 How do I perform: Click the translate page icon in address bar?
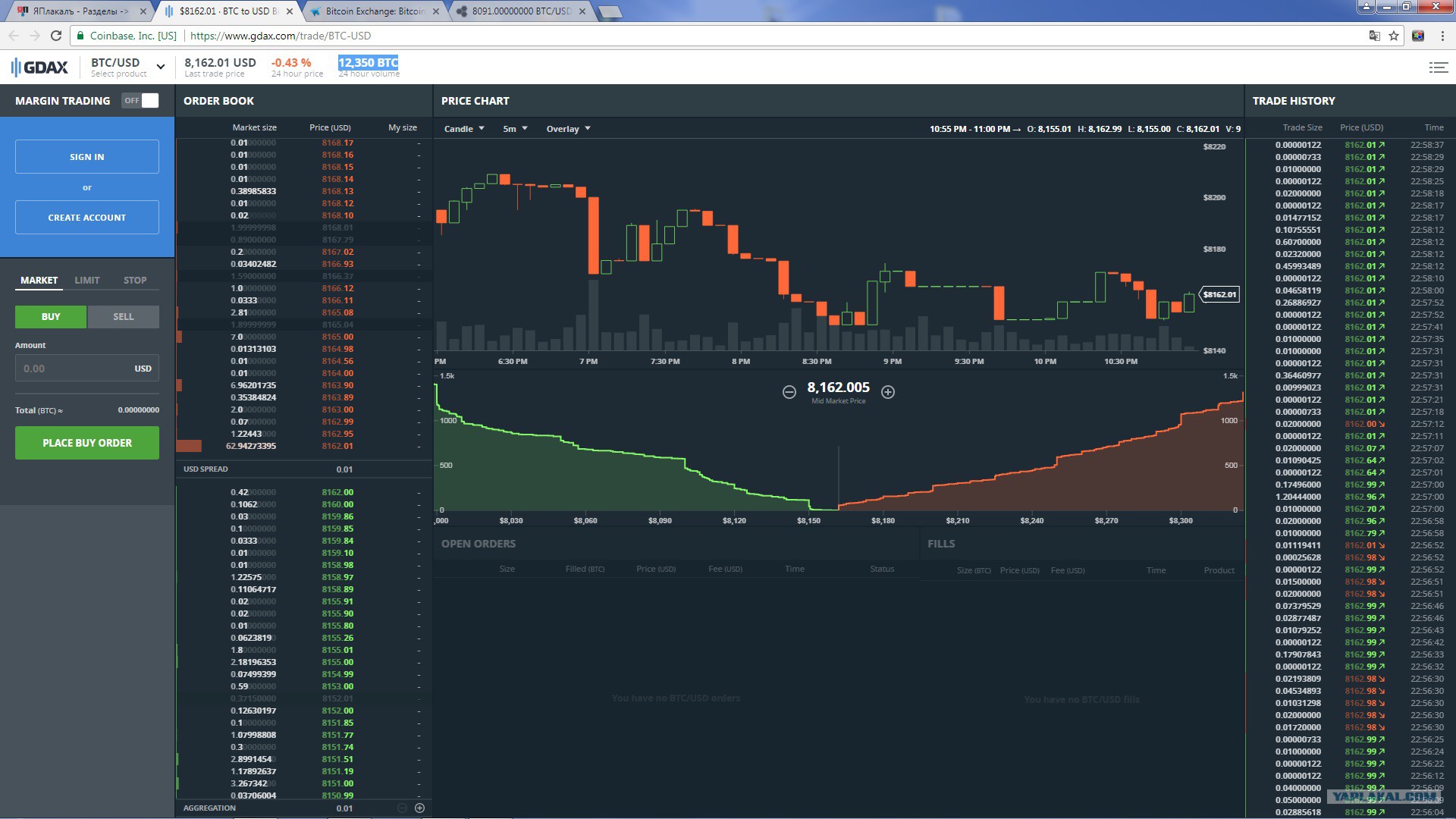pyautogui.click(x=1374, y=36)
